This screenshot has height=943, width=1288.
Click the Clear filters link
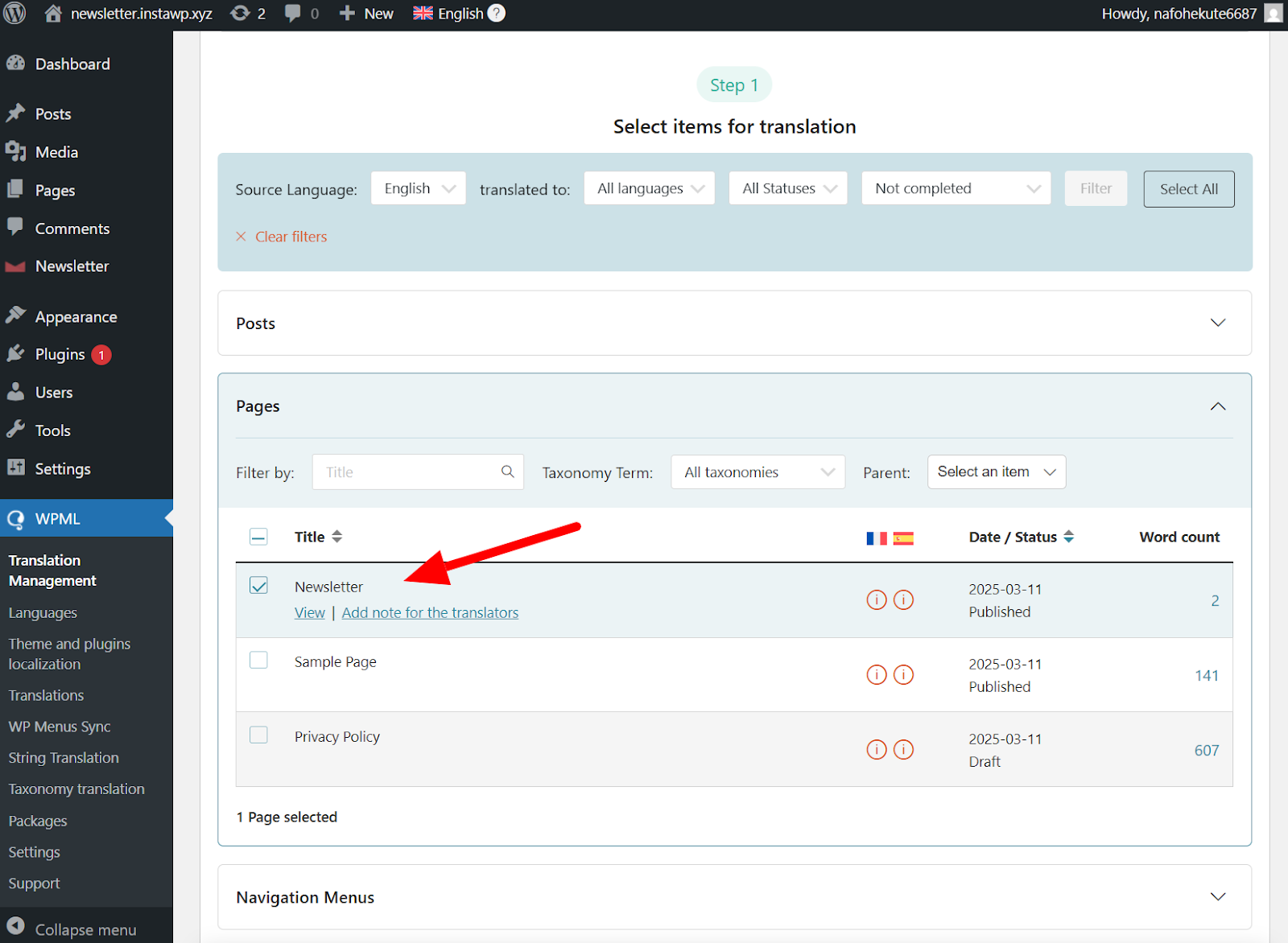coord(282,237)
